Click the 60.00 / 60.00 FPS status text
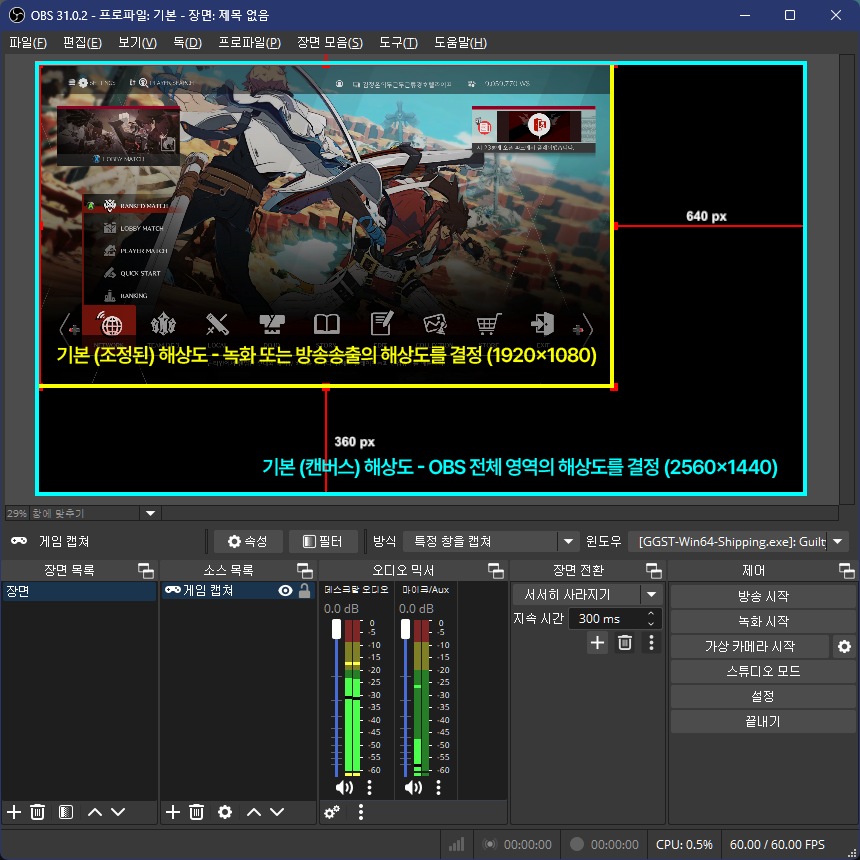The image size is (860, 860). point(777,844)
